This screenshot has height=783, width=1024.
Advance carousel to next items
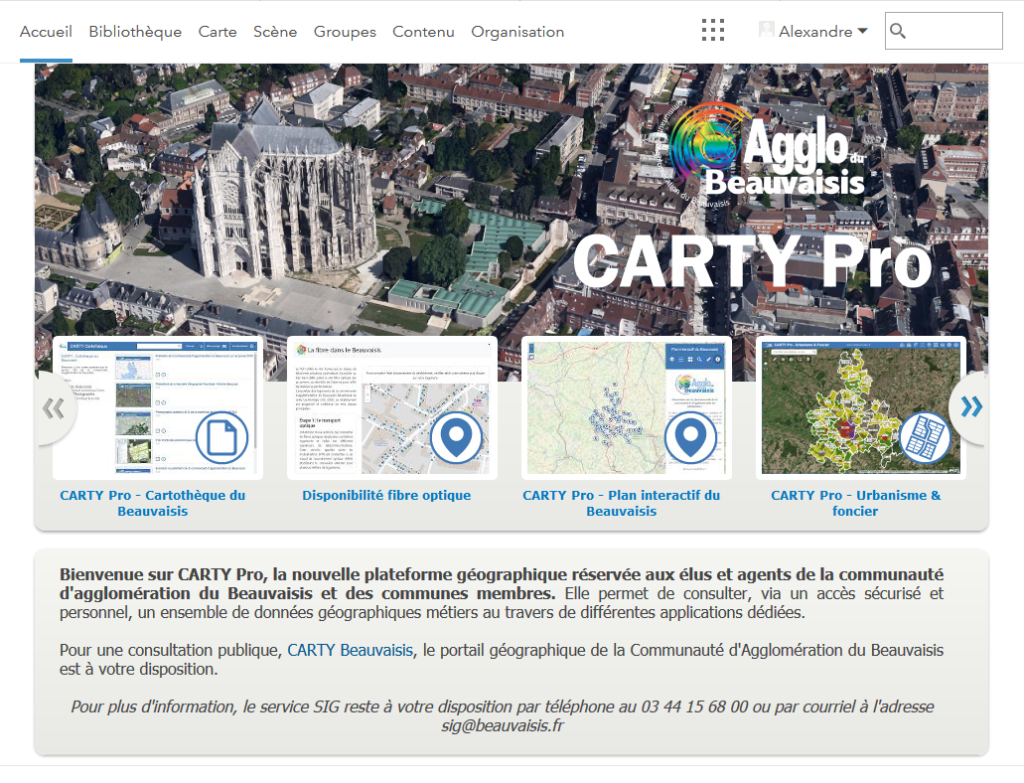pyautogui.click(x=970, y=406)
